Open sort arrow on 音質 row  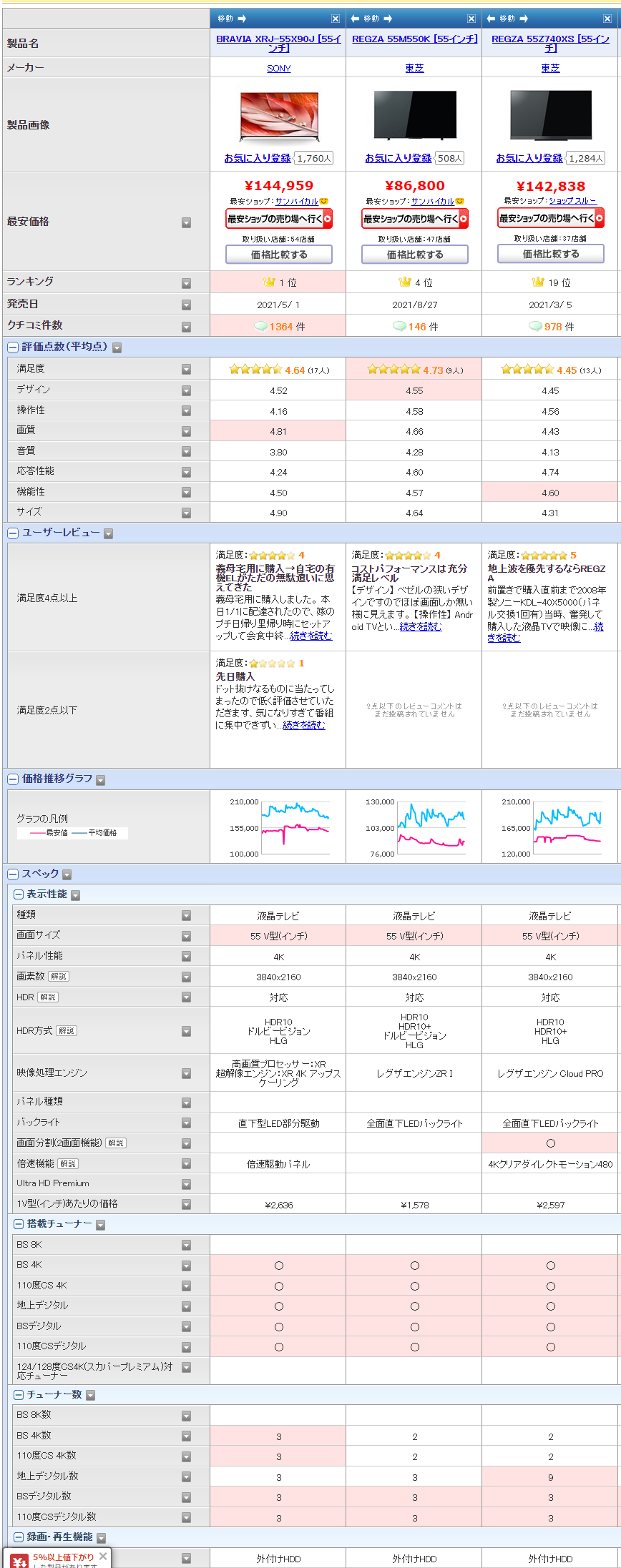click(186, 452)
